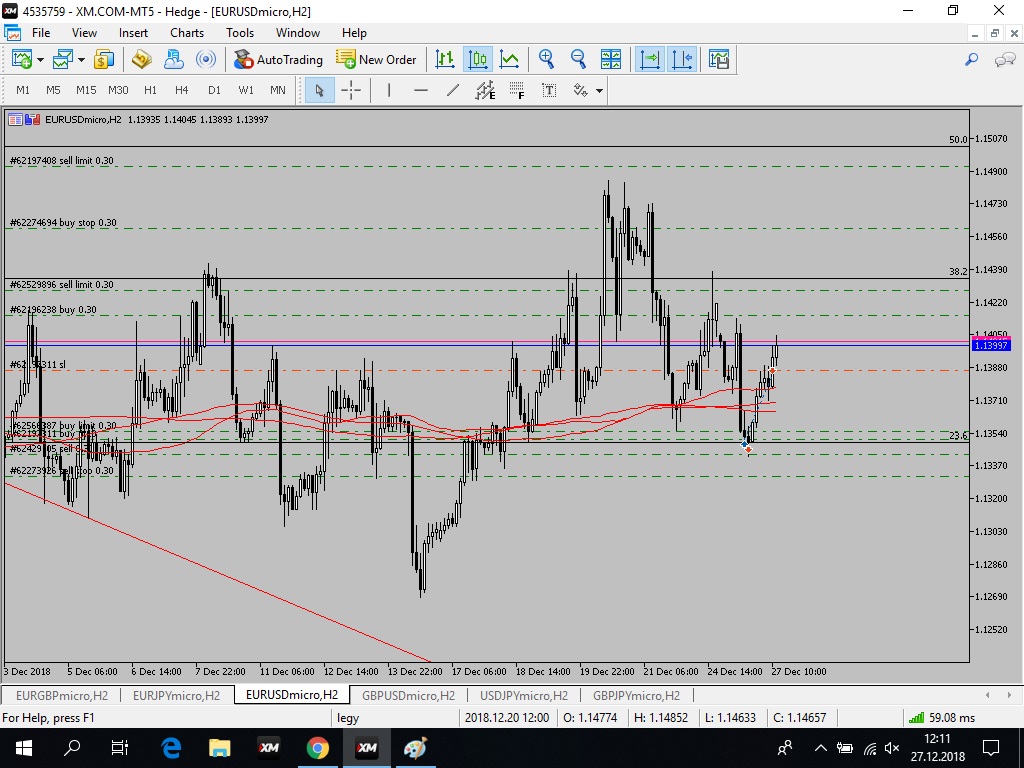Click the gold money stack toolbar icon
This screenshot has width=1024, height=768.
pos(142,59)
